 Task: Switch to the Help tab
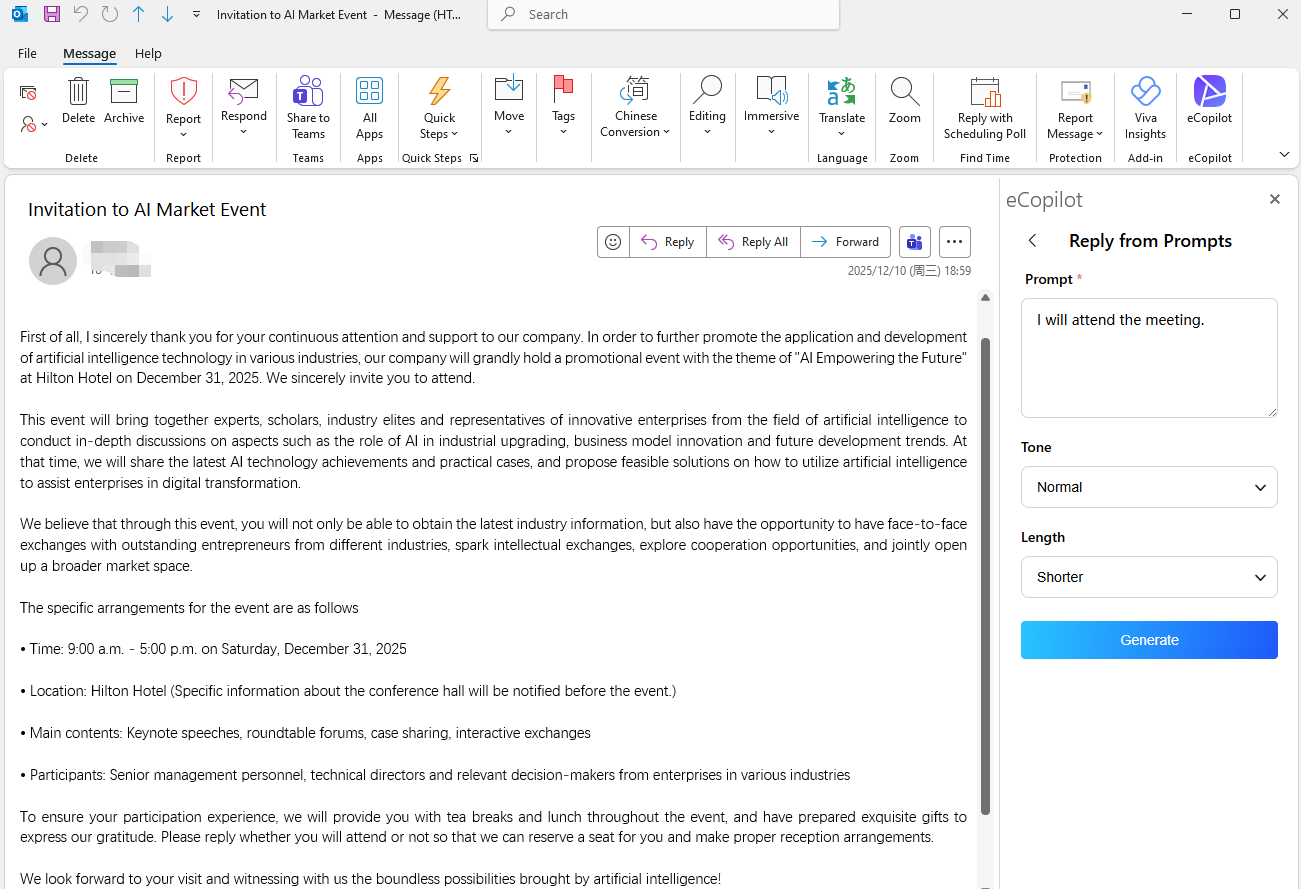pyautogui.click(x=148, y=54)
